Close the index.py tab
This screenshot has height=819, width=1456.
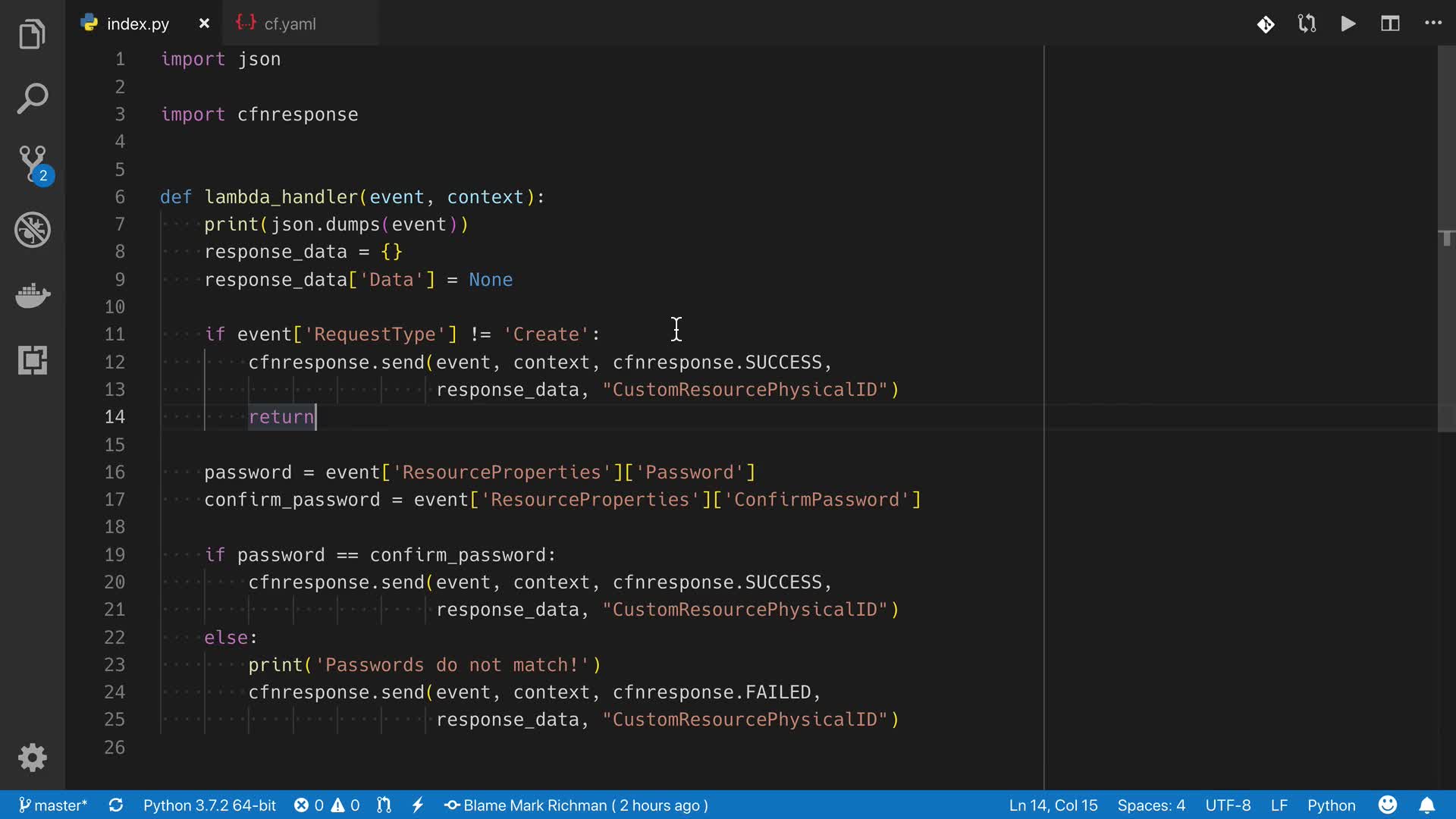[204, 24]
